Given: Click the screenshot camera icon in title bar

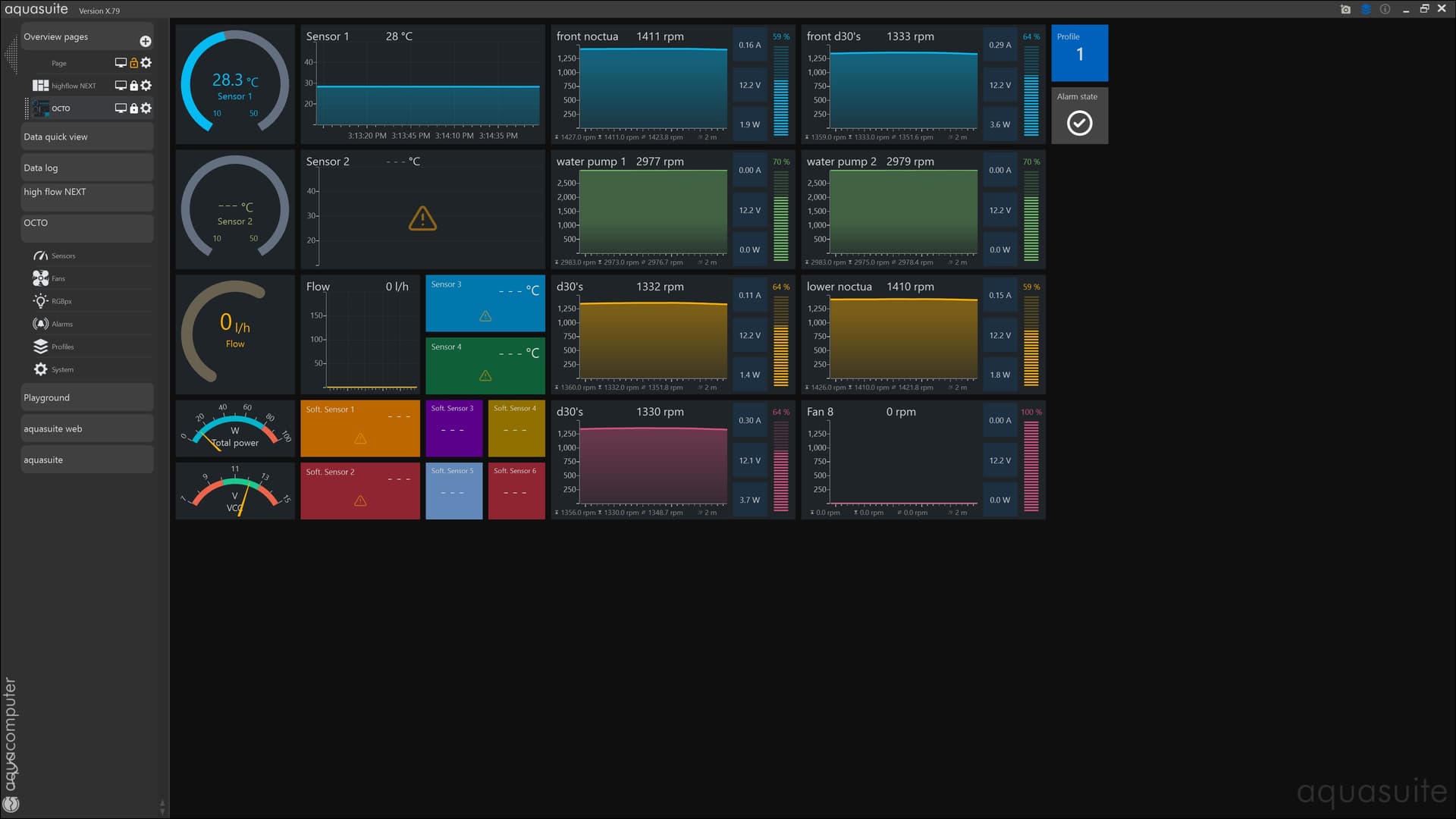Looking at the screenshot, I should coord(1345,9).
